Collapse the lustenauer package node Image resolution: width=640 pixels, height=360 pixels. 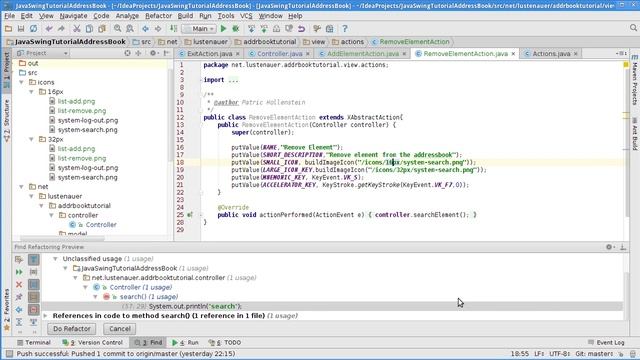coord(31,196)
